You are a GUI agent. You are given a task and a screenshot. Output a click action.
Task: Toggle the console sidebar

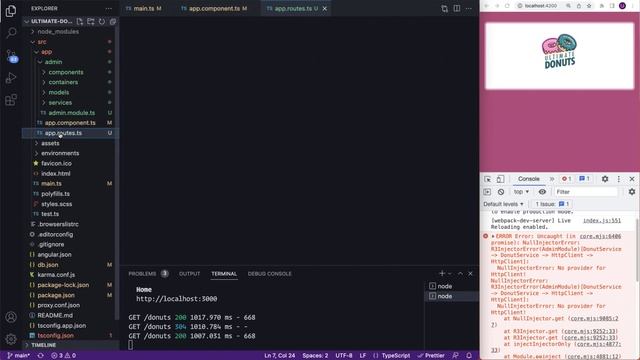click(x=487, y=192)
